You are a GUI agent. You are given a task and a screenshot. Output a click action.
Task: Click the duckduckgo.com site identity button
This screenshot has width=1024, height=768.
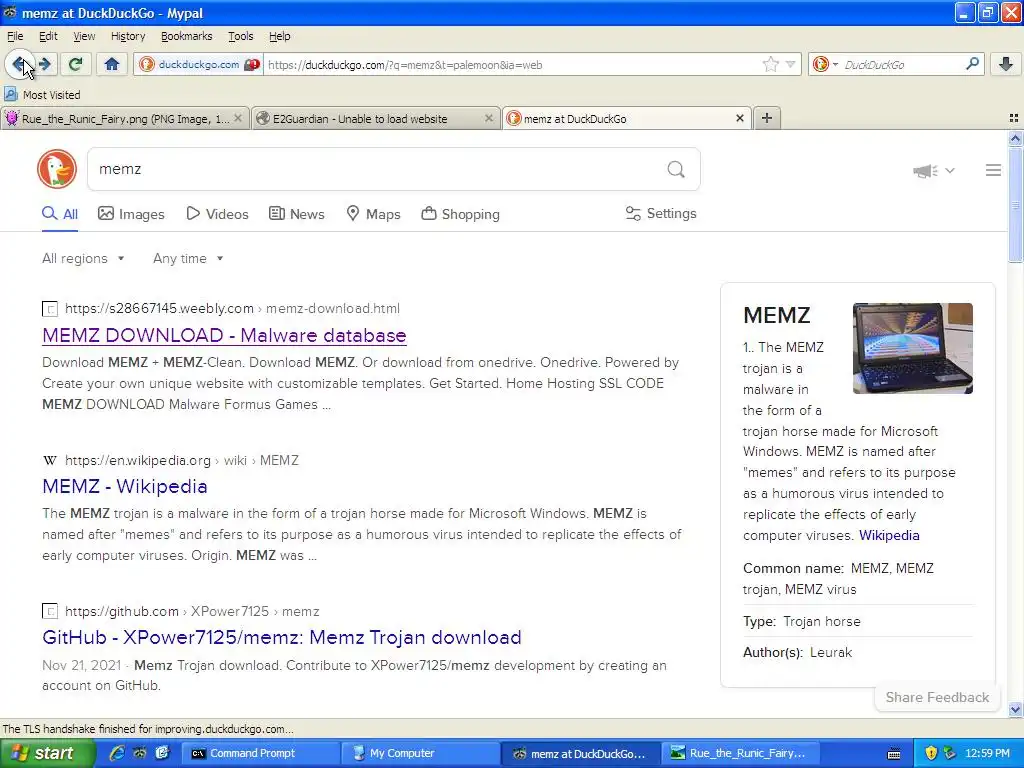coord(199,64)
